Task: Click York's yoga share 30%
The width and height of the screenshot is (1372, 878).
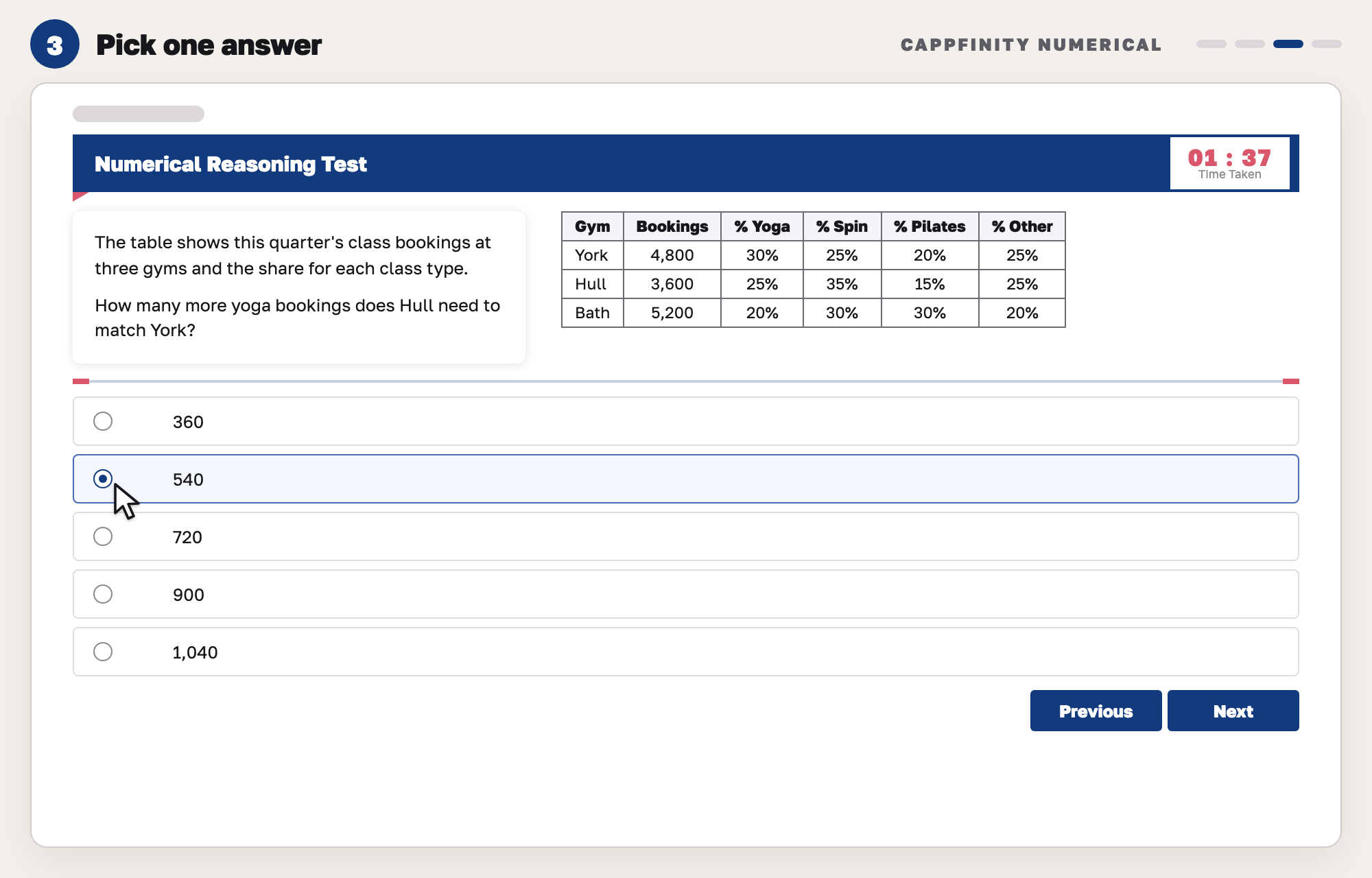Action: (762, 255)
